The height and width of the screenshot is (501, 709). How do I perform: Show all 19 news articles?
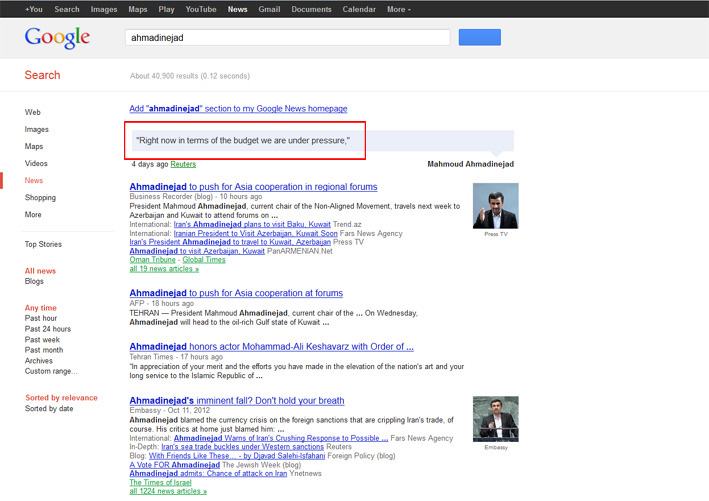pyautogui.click(x=164, y=269)
